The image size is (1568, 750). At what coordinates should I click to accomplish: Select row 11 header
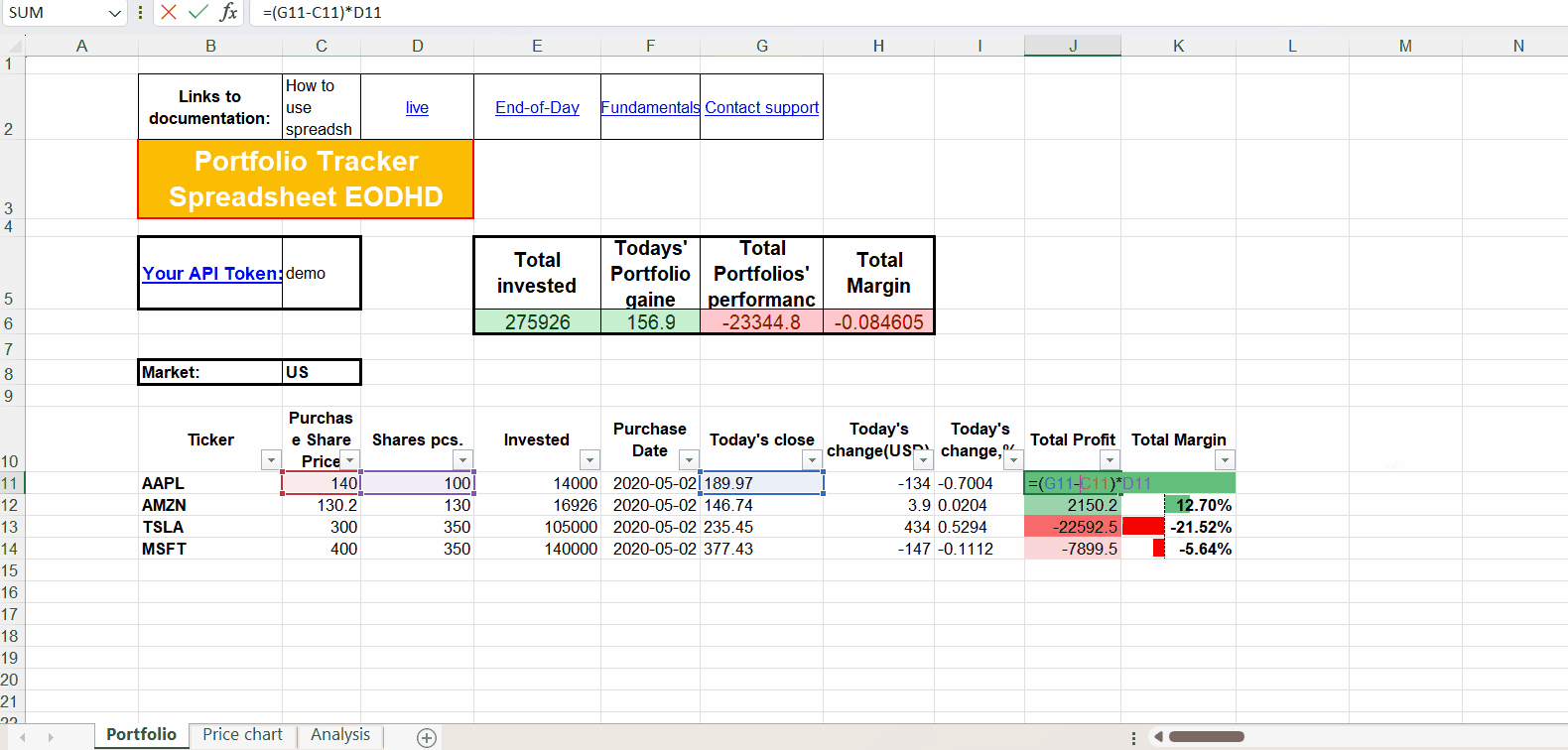pyautogui.click(x=10, y=483)
